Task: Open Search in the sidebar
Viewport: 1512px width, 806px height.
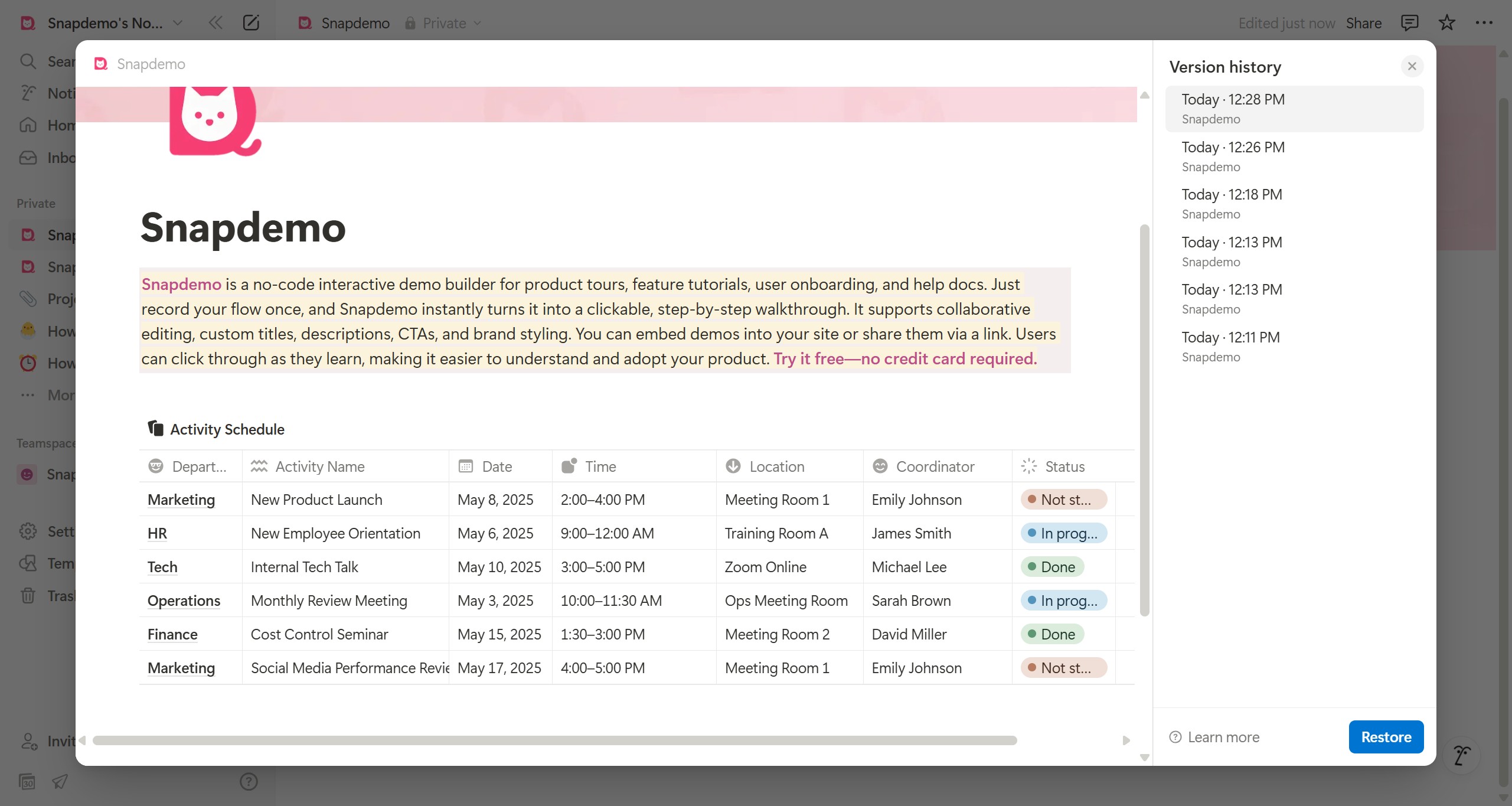Action: pyautogui.click(x=46, y=61)
